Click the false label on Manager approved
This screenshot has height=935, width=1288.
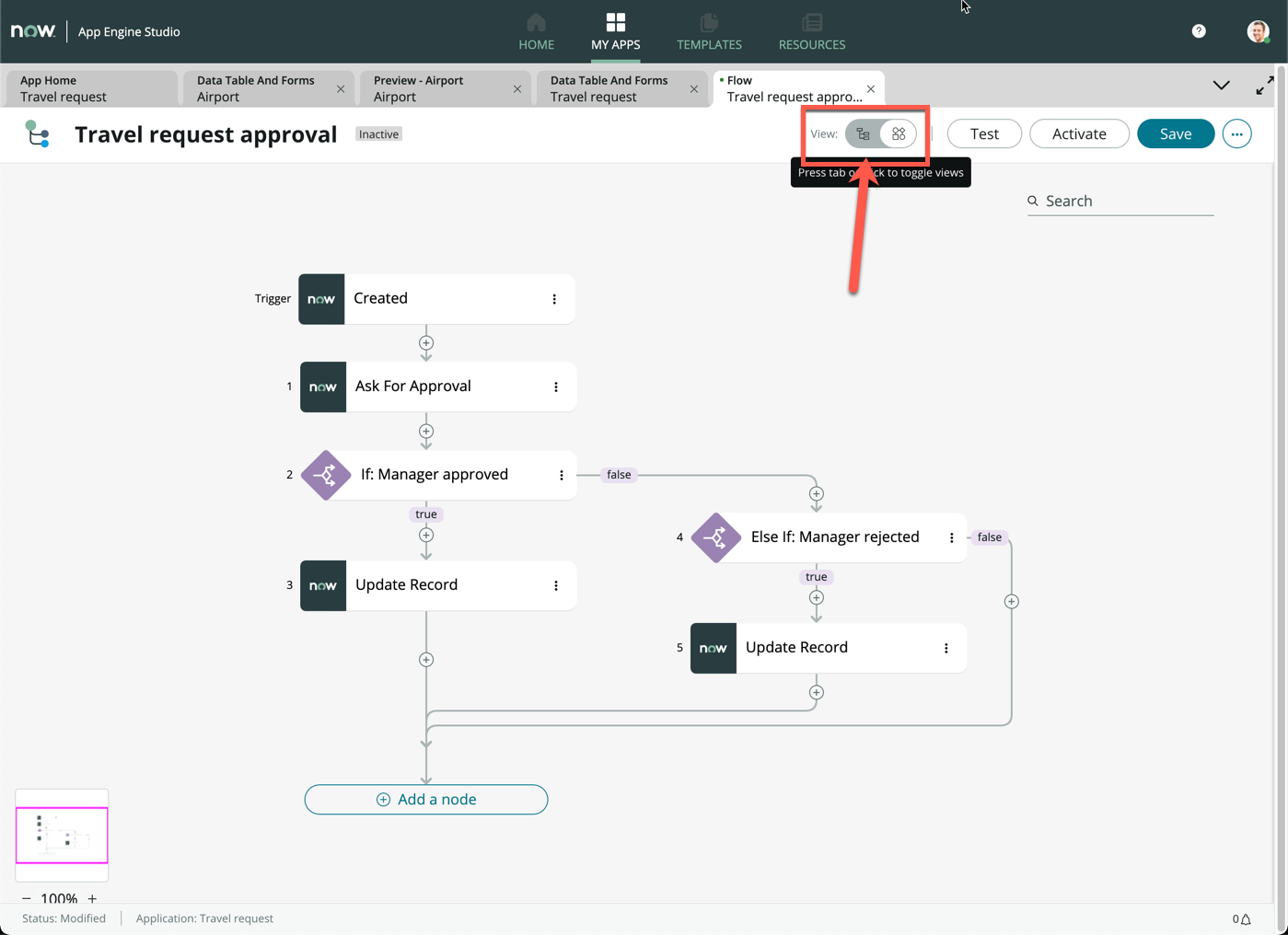click(619, 475)
